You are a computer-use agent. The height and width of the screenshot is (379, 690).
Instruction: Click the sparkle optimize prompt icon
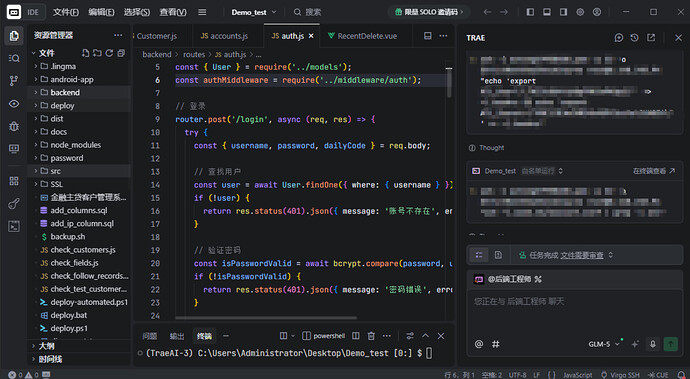(x=635, y=344)
